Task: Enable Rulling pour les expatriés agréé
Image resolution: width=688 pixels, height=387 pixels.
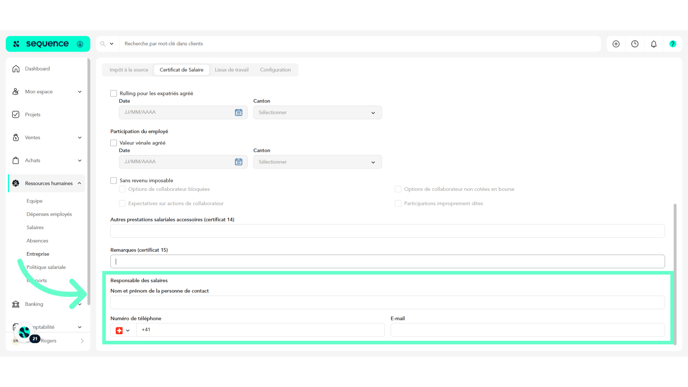Action: (114, 93)
